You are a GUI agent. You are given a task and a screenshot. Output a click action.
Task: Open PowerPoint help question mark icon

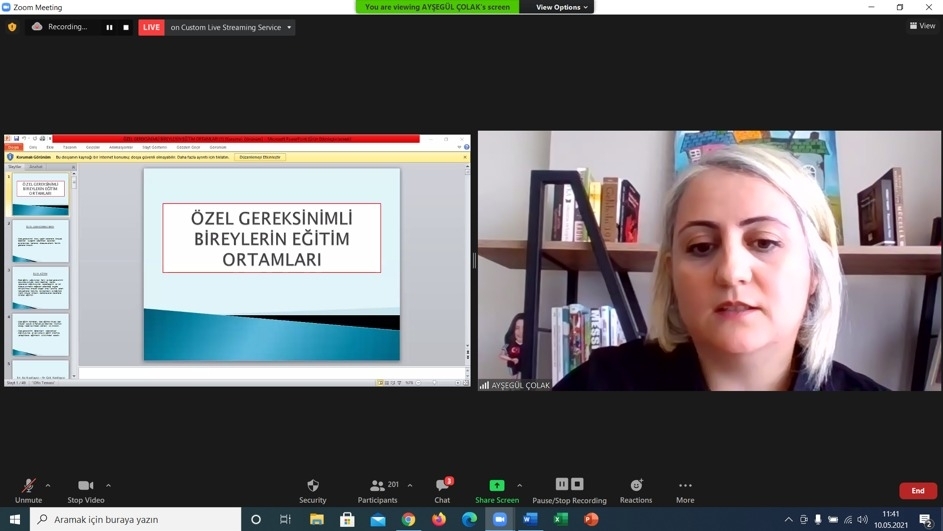(466, 147)
